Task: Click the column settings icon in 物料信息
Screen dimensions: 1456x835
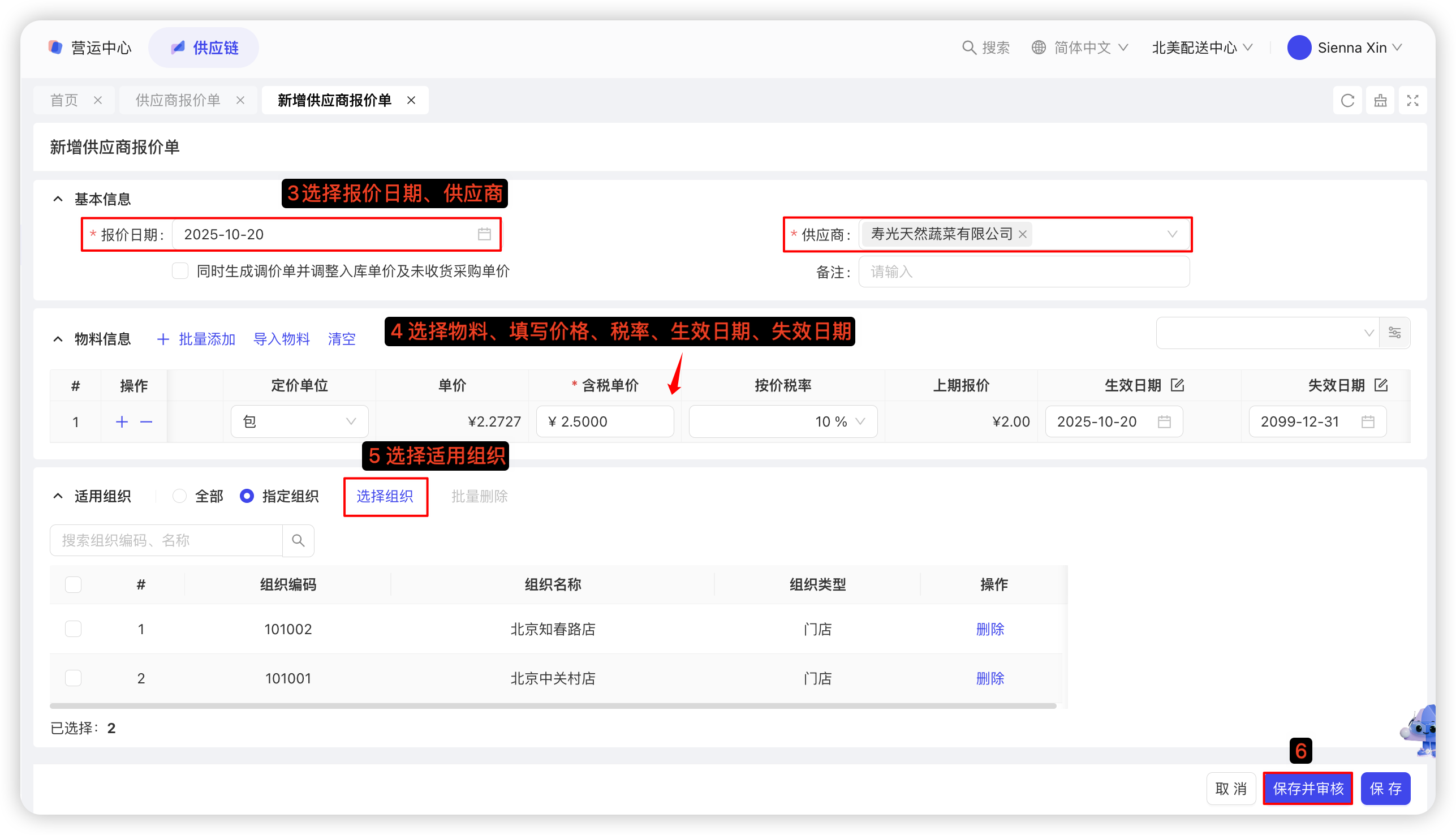Action: (x=1394, y=333)
